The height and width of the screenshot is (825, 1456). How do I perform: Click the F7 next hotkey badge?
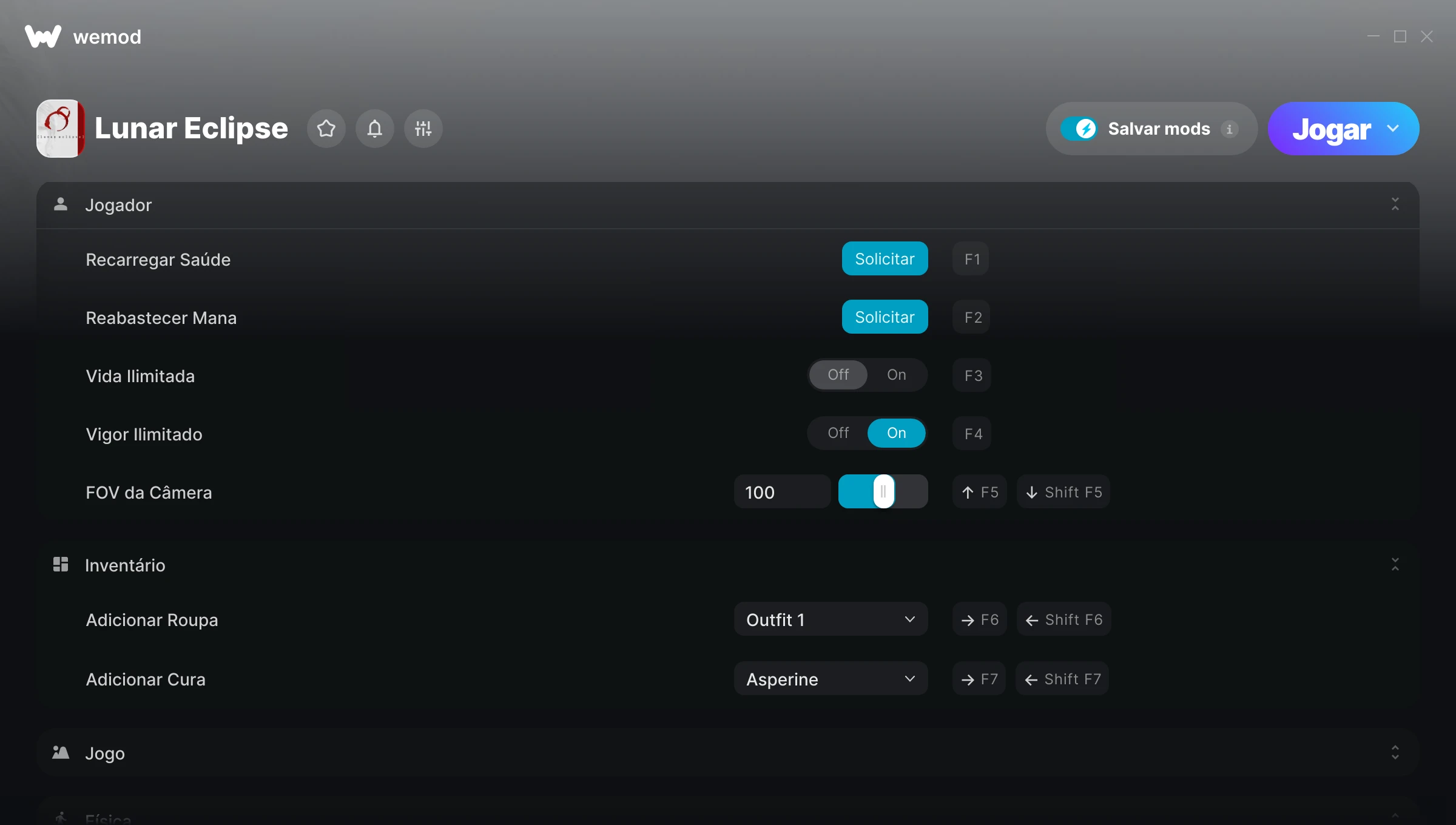[980, 679]
